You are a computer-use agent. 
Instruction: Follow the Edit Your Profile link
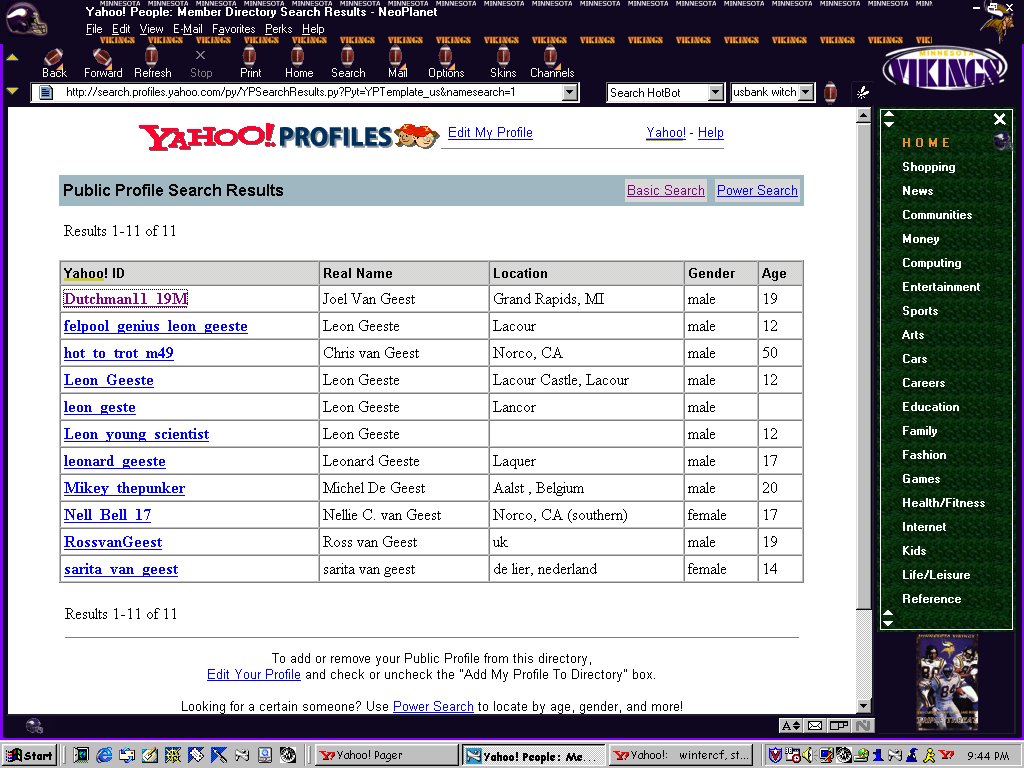tap(253, 675)
